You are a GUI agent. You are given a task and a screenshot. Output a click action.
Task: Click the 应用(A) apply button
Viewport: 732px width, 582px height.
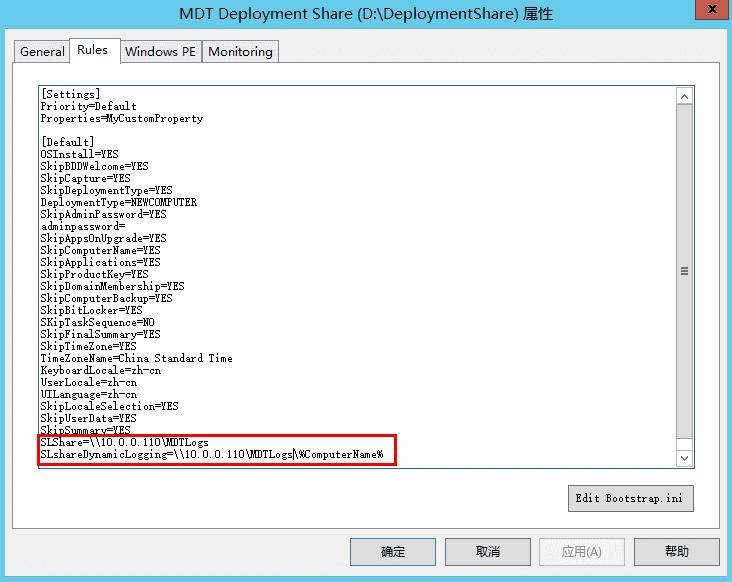(x=582, y=552)
